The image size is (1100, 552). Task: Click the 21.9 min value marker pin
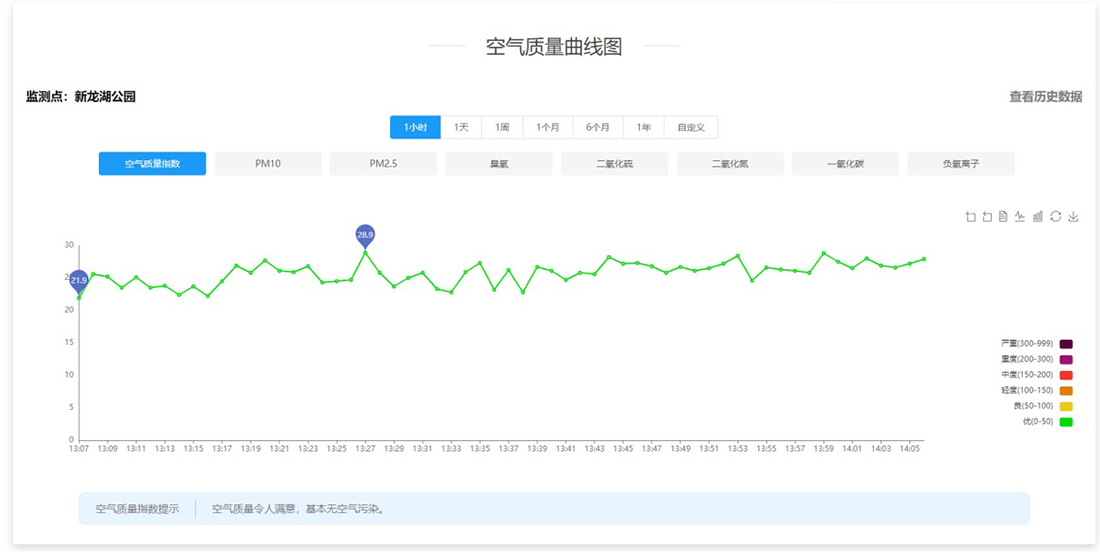coord(79,280)
